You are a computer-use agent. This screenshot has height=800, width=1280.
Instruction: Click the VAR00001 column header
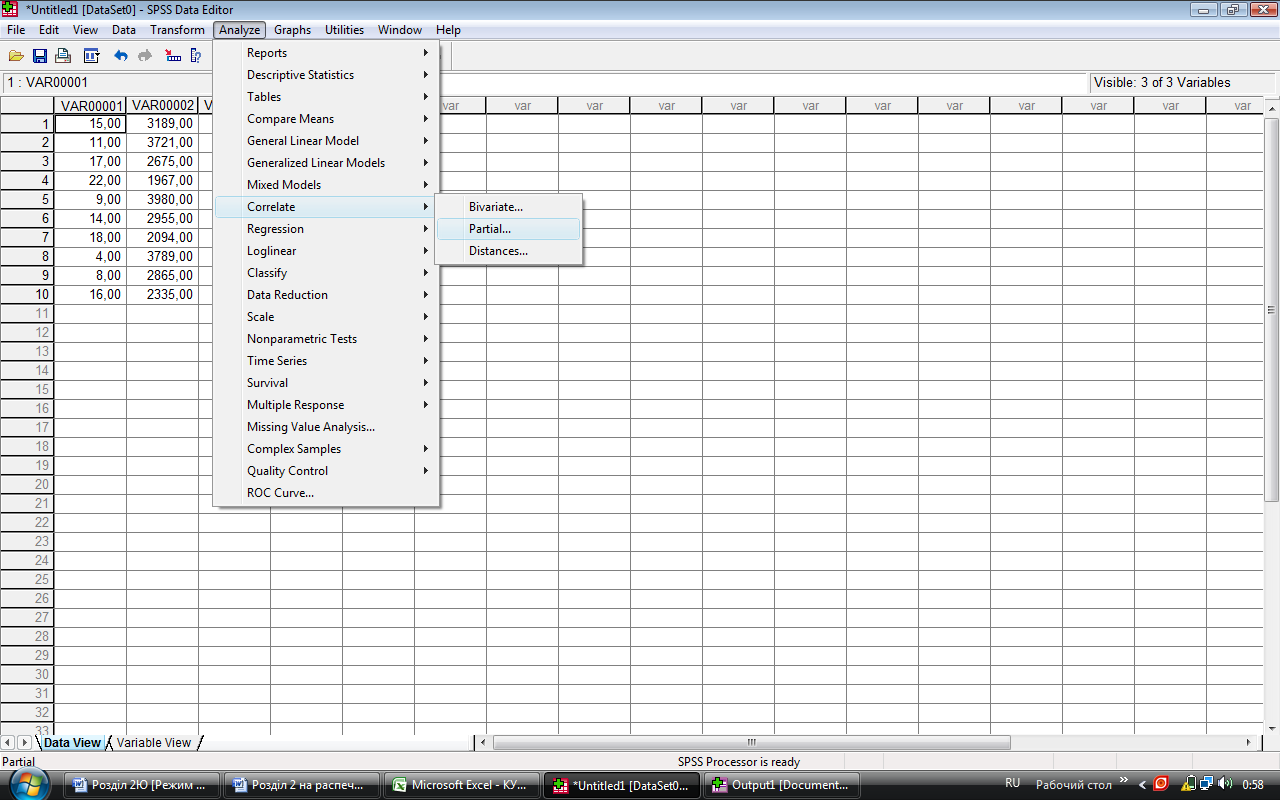91,105
